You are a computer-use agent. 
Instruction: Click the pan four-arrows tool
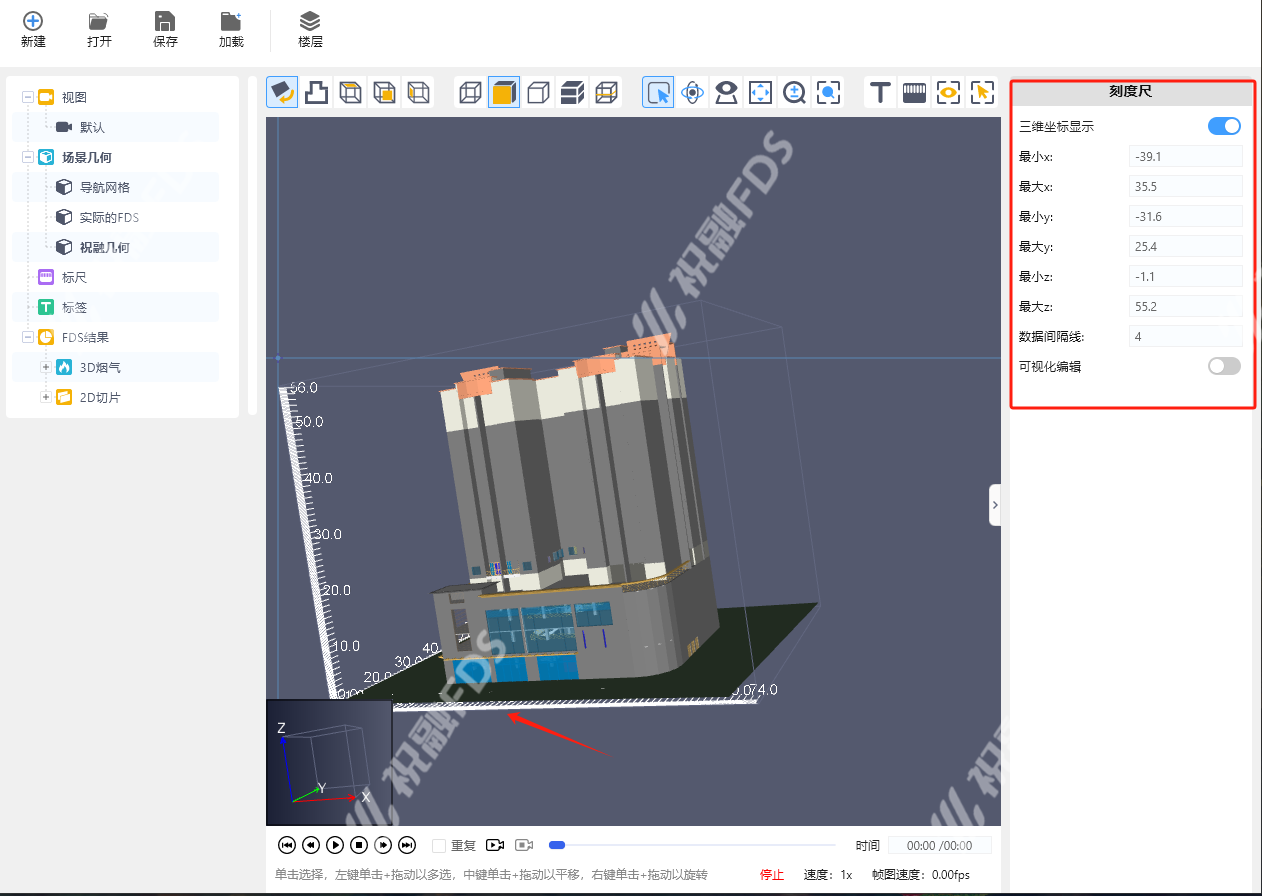click(760, 93)
